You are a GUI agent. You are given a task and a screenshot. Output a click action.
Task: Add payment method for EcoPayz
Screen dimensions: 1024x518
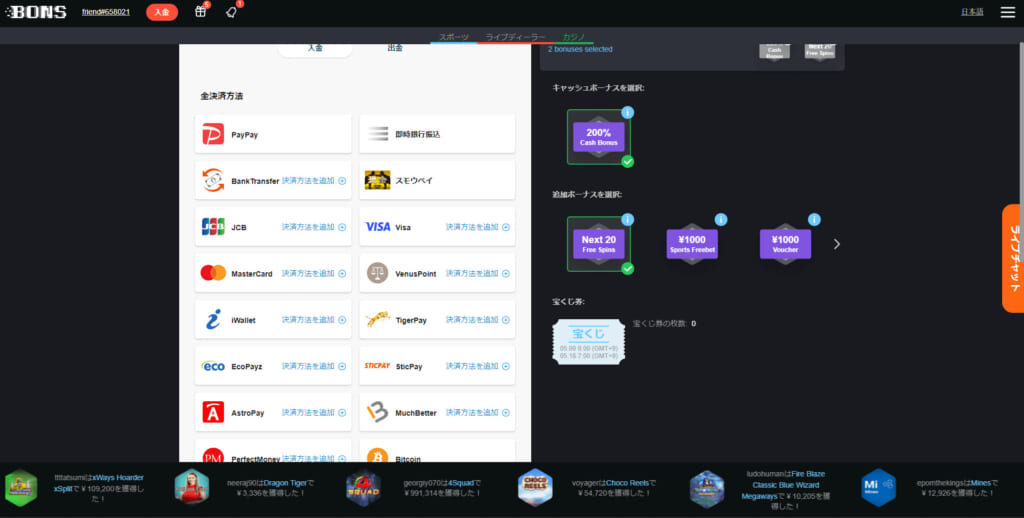coord(314,366)
